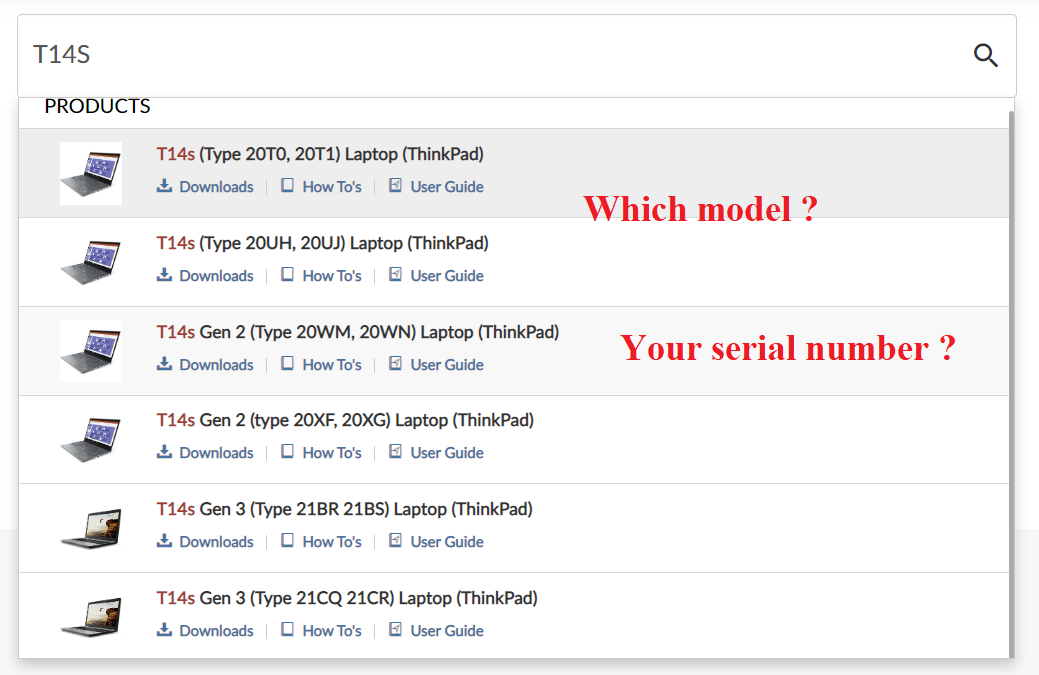Screen dimensions: 1039x675
Task: Click download arrow icon in 21BR 21BS row
Action: pyautogui.click(x=164, y=540)
